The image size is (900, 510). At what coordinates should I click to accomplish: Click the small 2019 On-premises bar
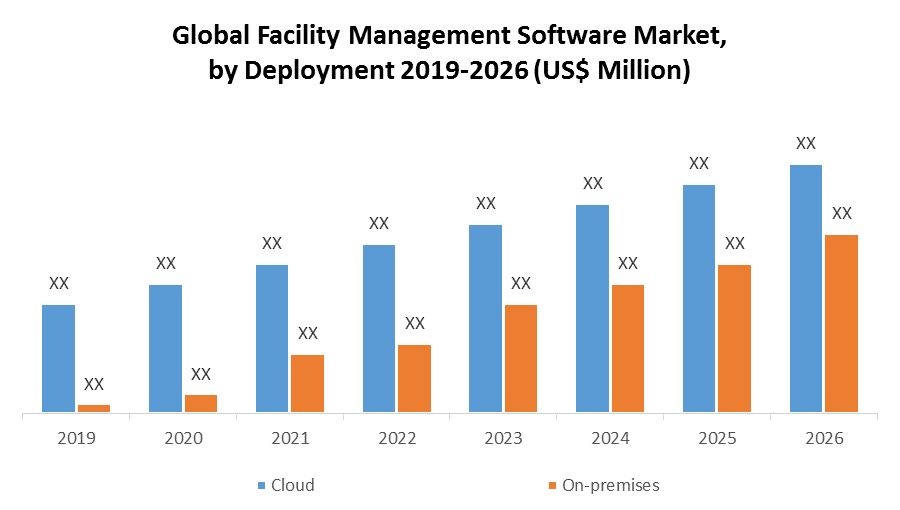[x=94, y=408]
